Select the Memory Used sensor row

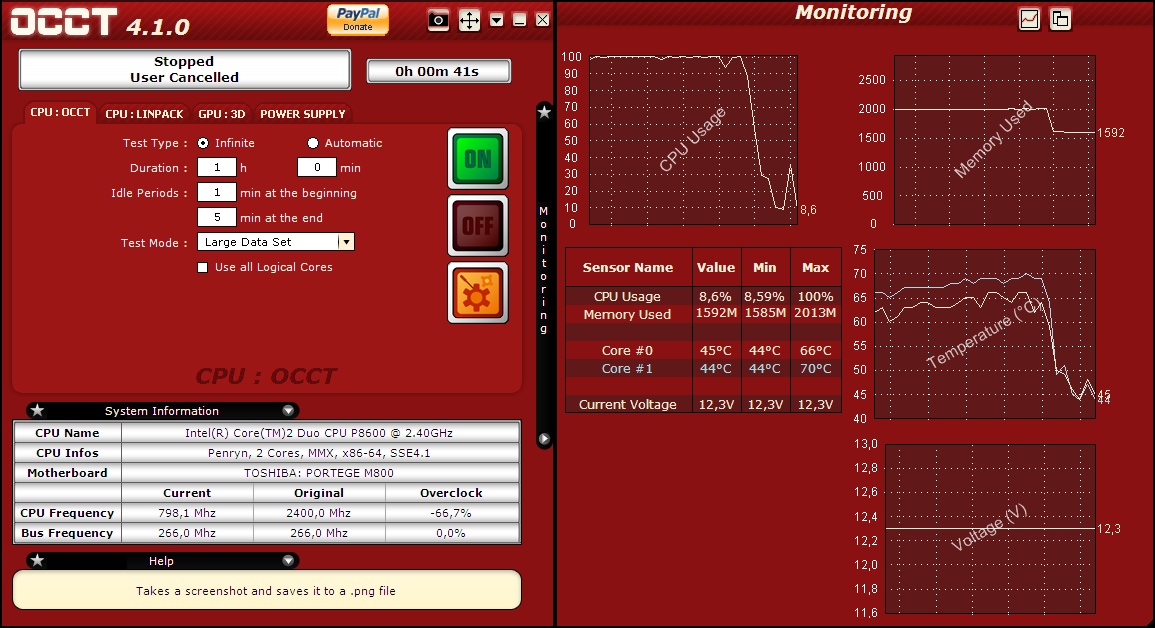coord(703,314)
